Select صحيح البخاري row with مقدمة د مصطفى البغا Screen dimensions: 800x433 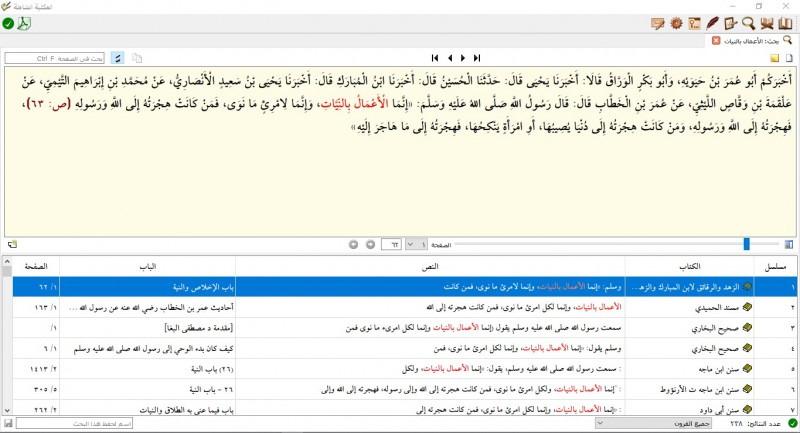click(404, 328)
